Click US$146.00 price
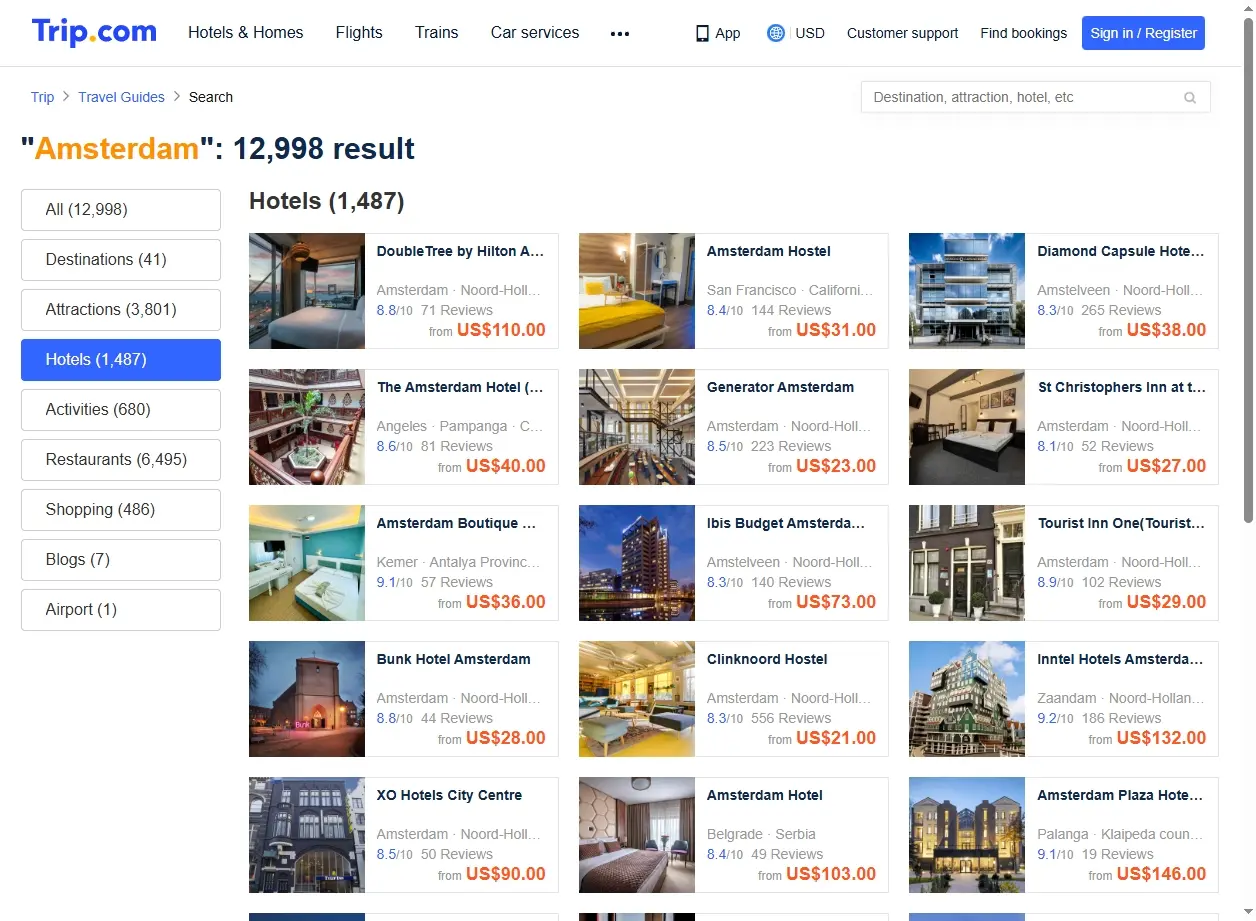This screenshot has width=1256, height=921. click(1161, 874)
